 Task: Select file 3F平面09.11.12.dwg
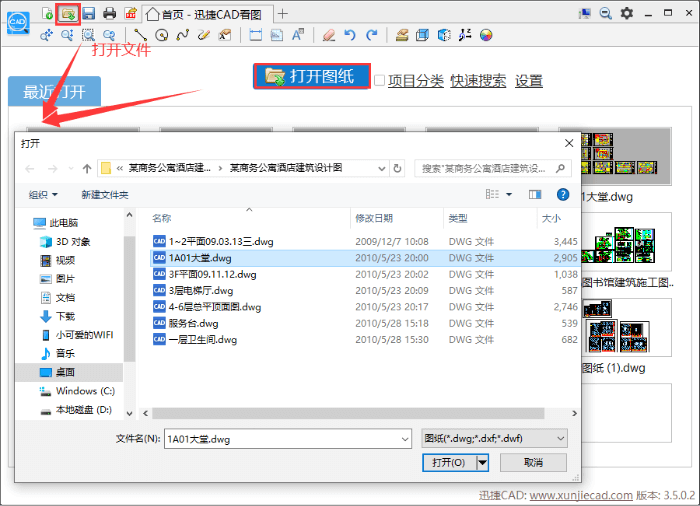[x=365, y=274]
